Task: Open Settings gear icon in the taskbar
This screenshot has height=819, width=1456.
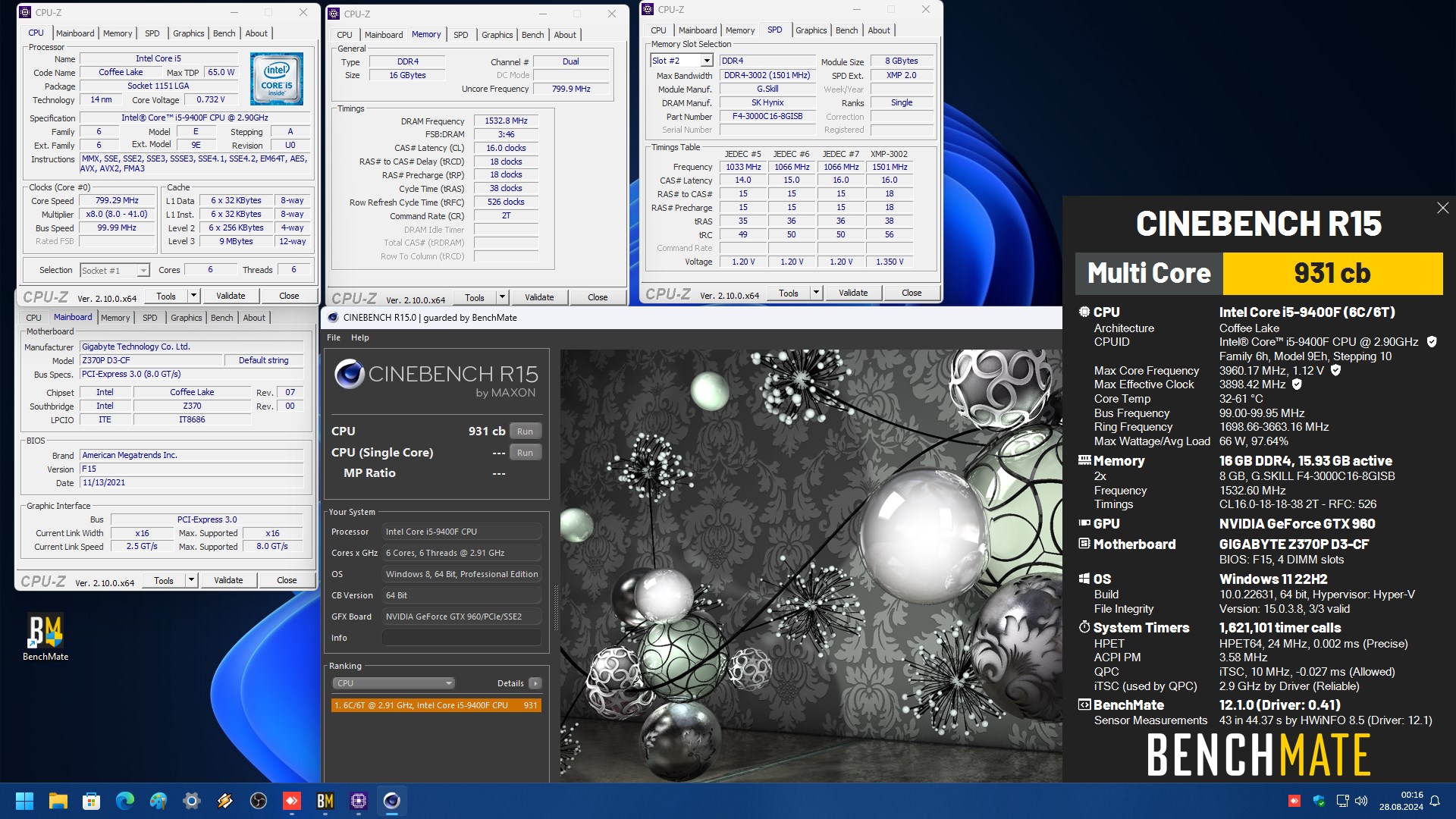Action: [192, 801]
